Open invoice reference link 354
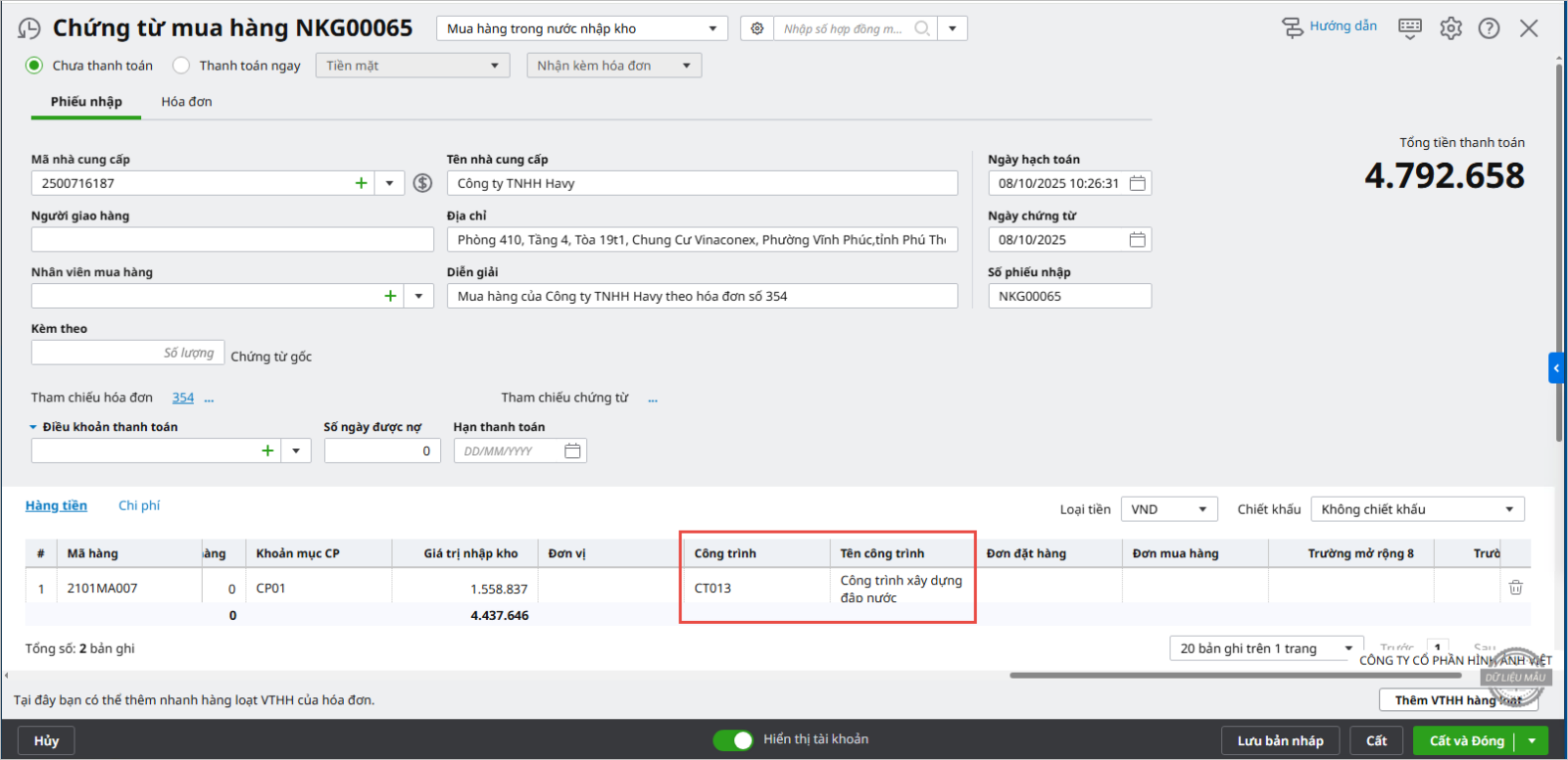This screenshot has width=1568, height=760. point(183,398)
